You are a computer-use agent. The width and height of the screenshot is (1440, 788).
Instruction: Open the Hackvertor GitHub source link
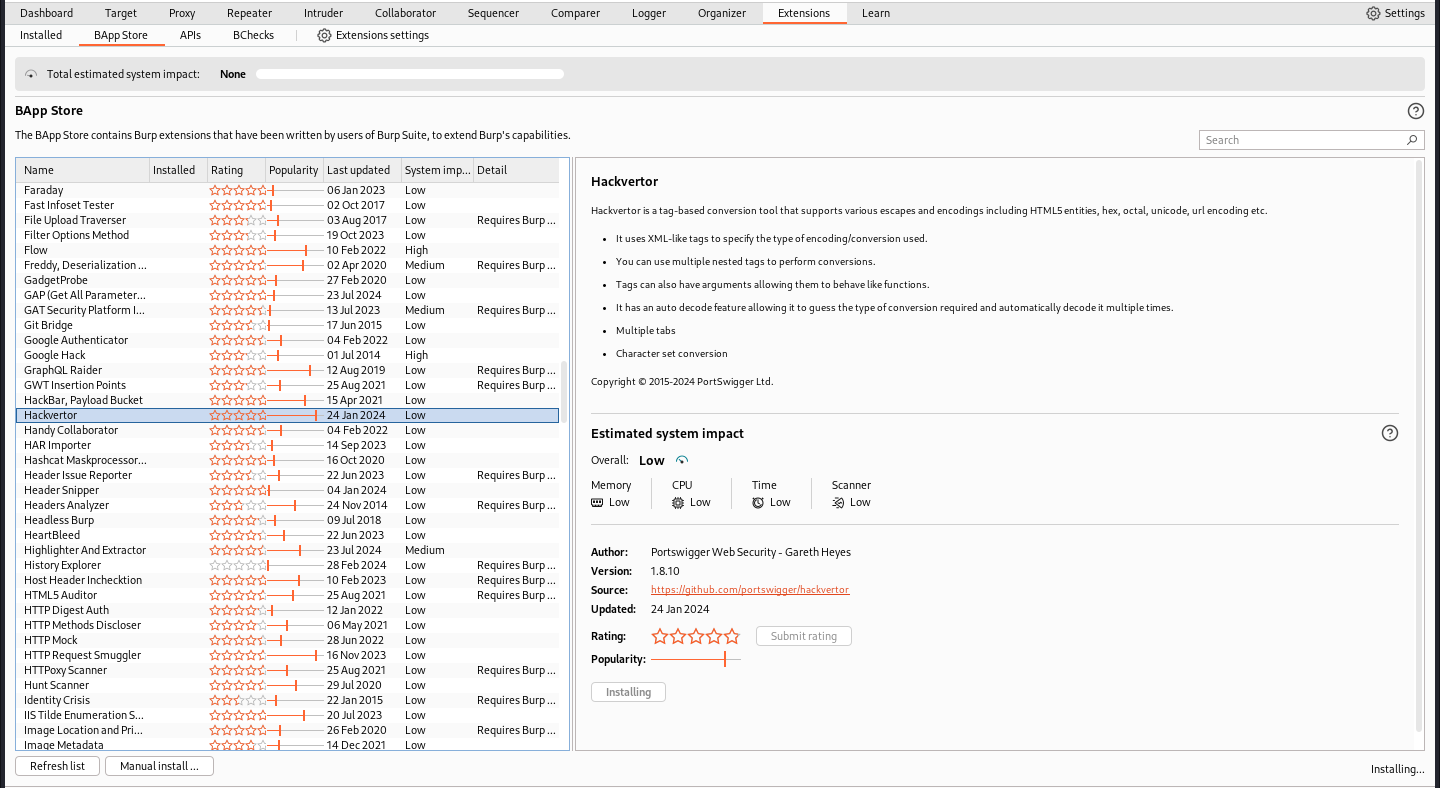pyautogui.click(x=750, y=590)
